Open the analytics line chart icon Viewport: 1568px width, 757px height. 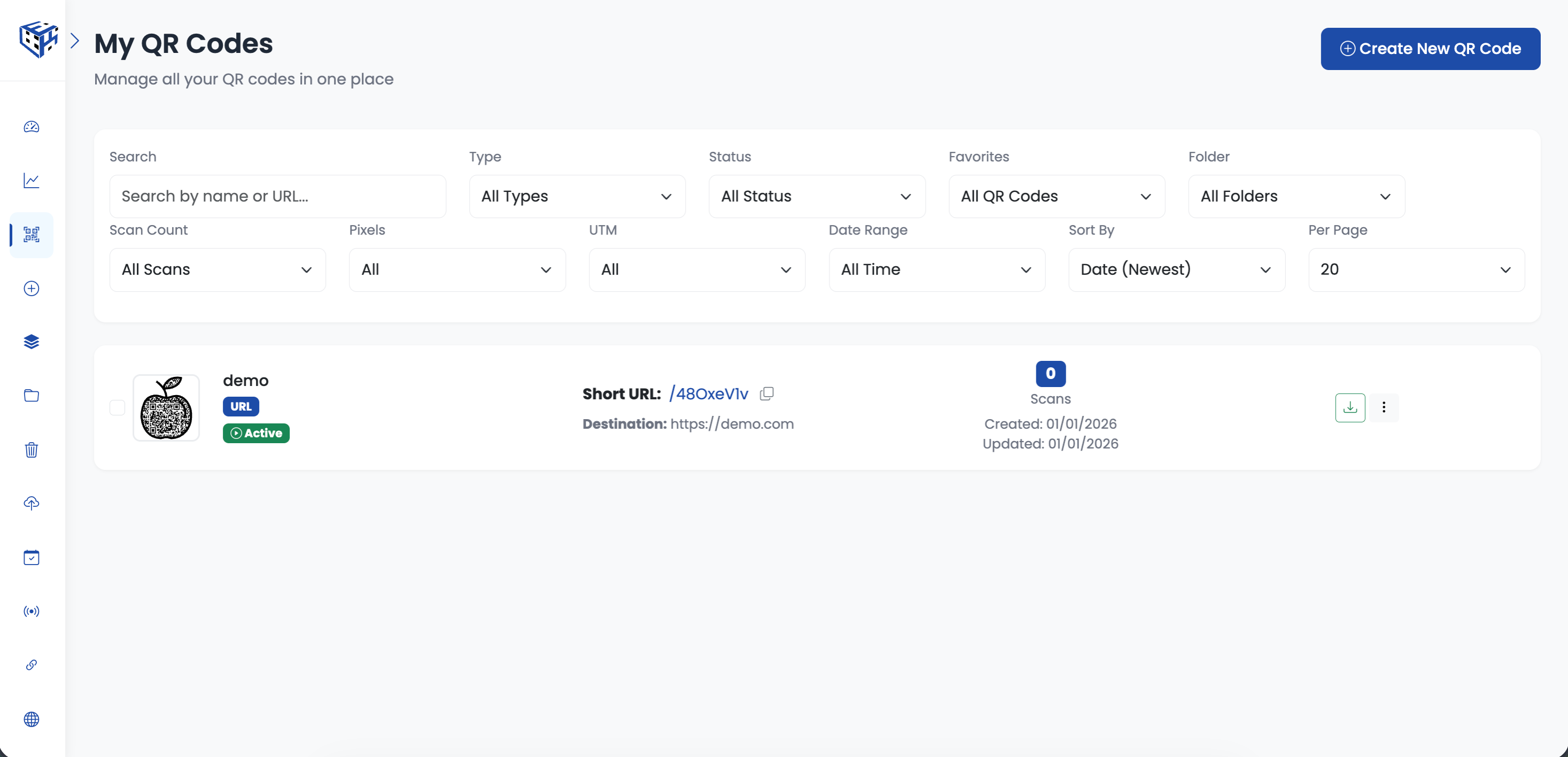32,181
